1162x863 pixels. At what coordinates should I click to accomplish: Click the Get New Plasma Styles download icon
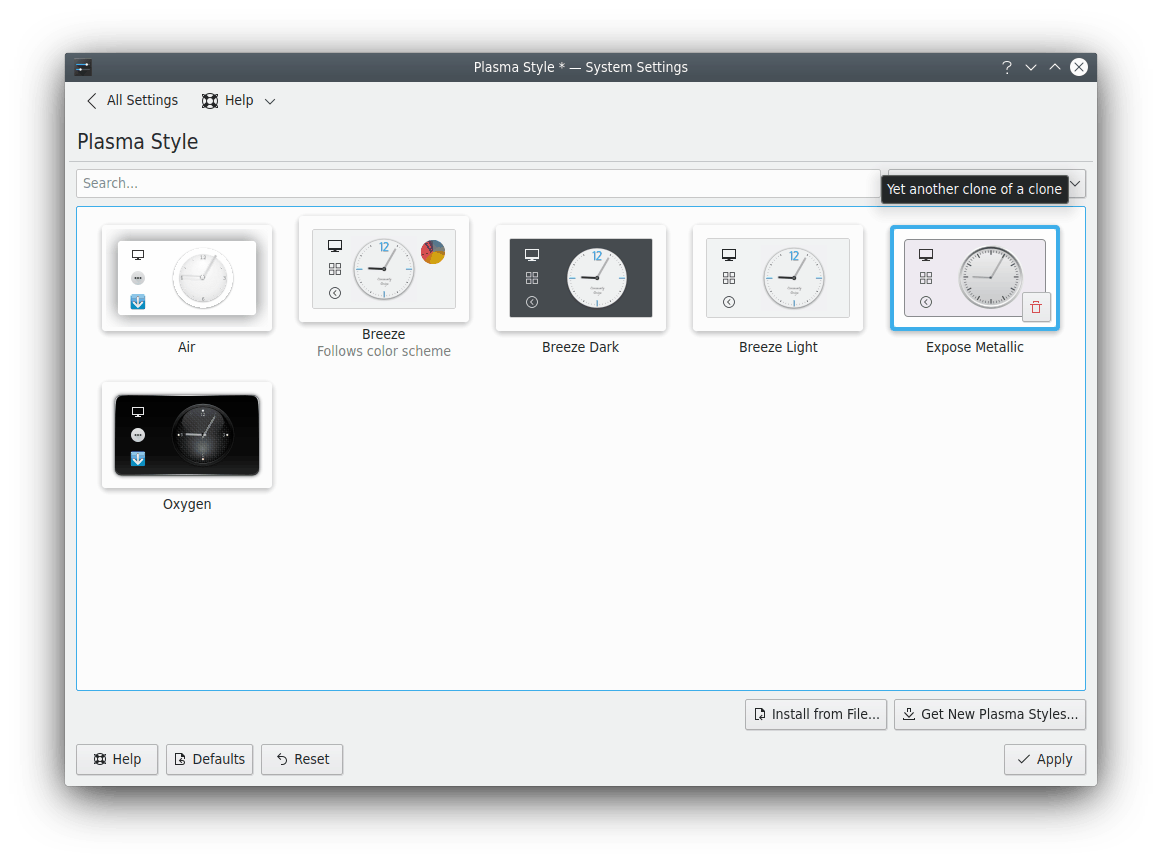(x=908, y=714)
